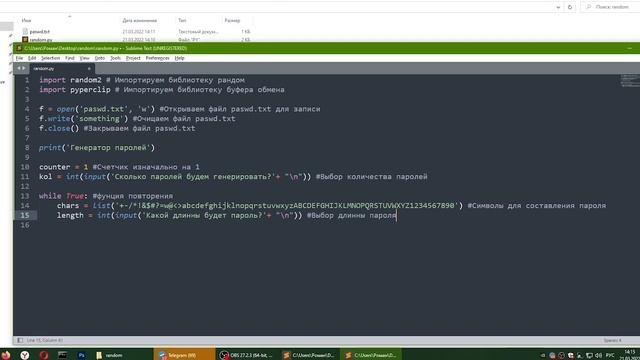Click the network icon in system tray

coord(589,356)
